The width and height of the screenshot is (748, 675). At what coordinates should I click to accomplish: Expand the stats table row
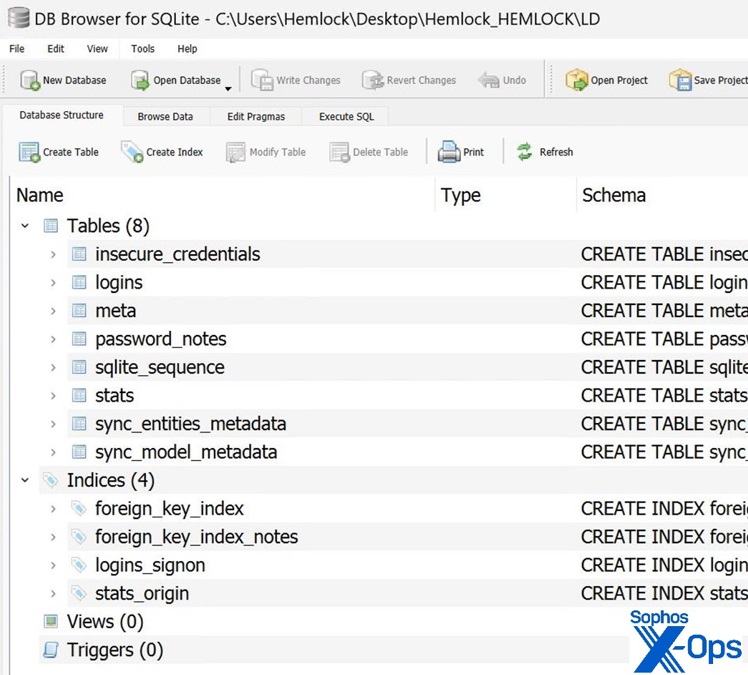point(53,395)
